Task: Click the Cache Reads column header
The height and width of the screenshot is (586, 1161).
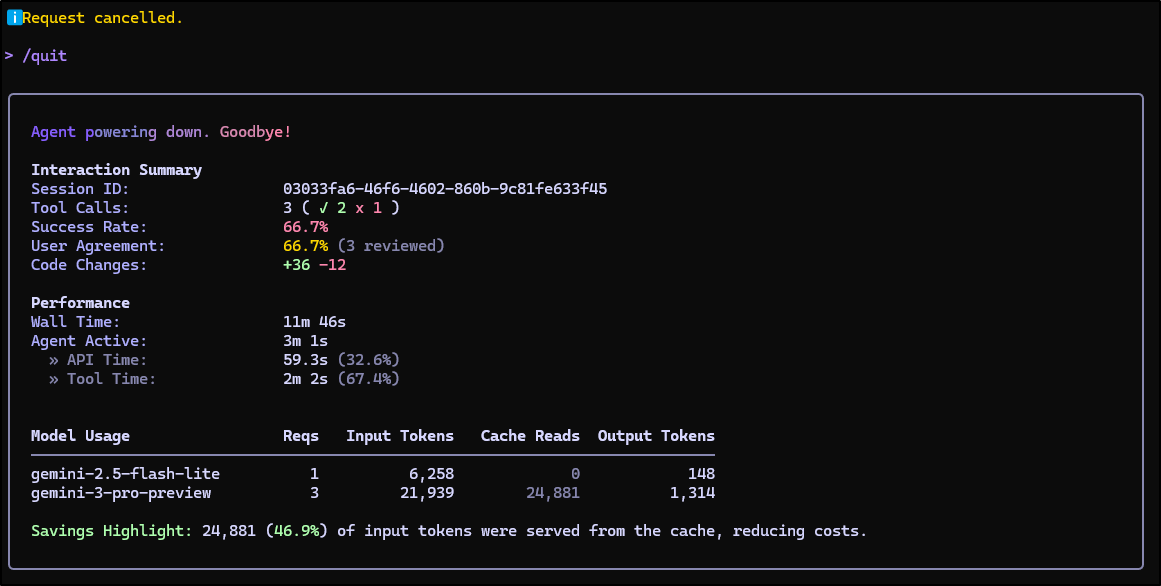Action: (530, 436)
